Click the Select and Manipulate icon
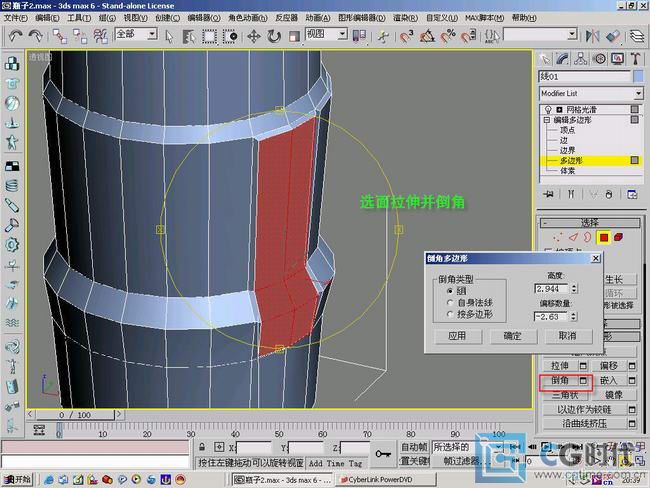This screenshot has height=488, width=650. (x=383, y=36)
